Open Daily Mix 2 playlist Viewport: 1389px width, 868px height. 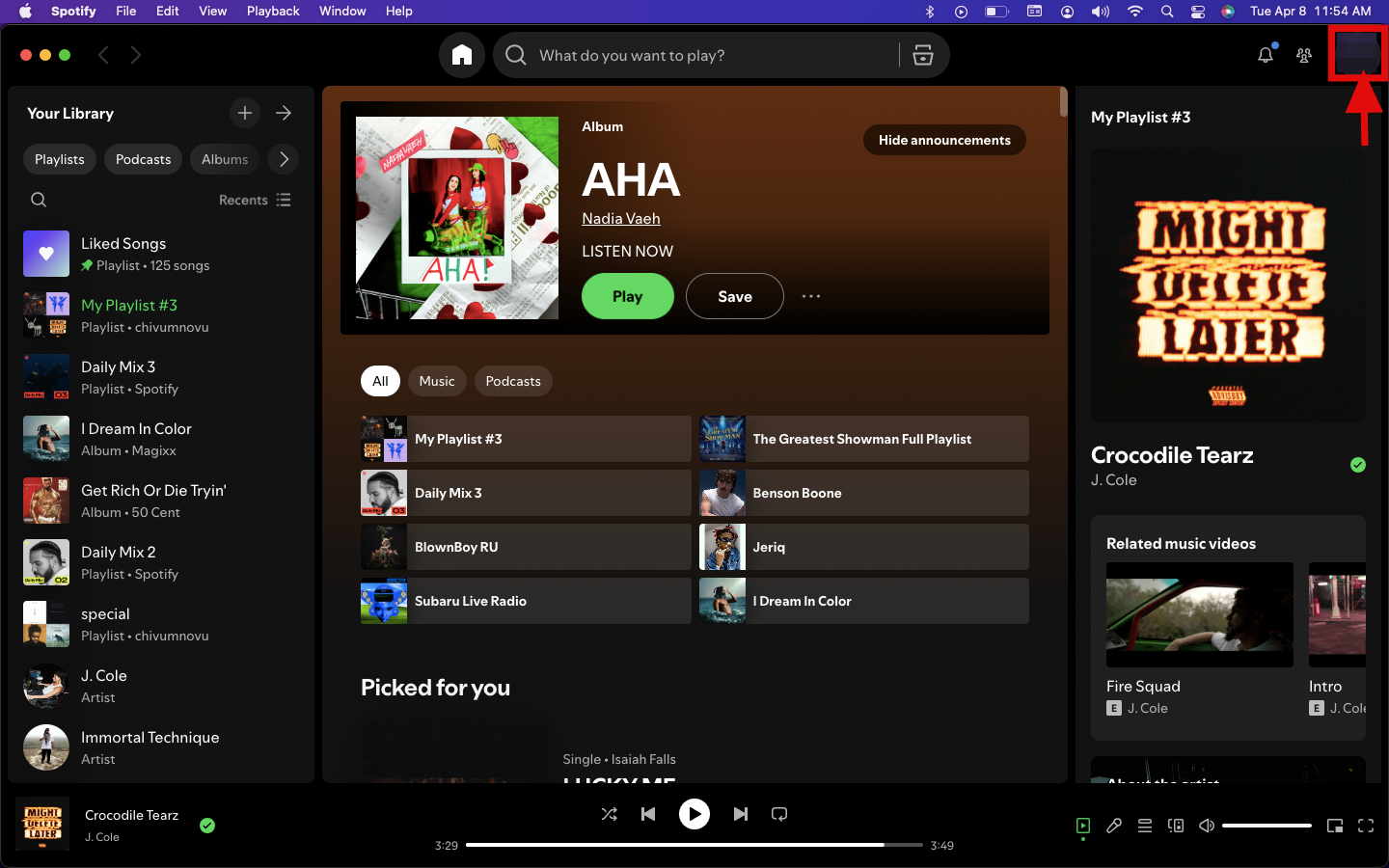[x=161, y=562]
